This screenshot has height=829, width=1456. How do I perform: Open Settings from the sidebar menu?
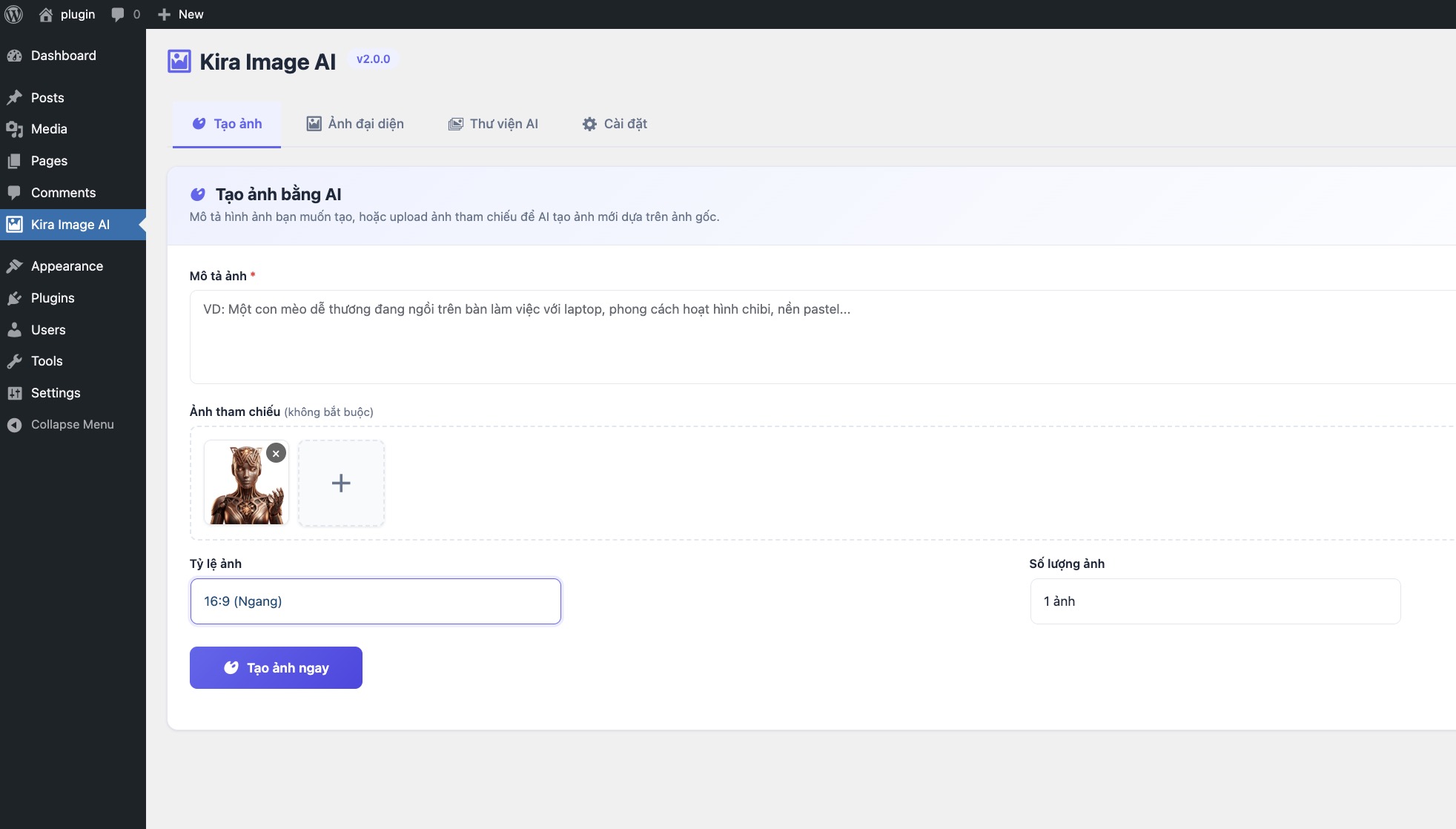73,393
